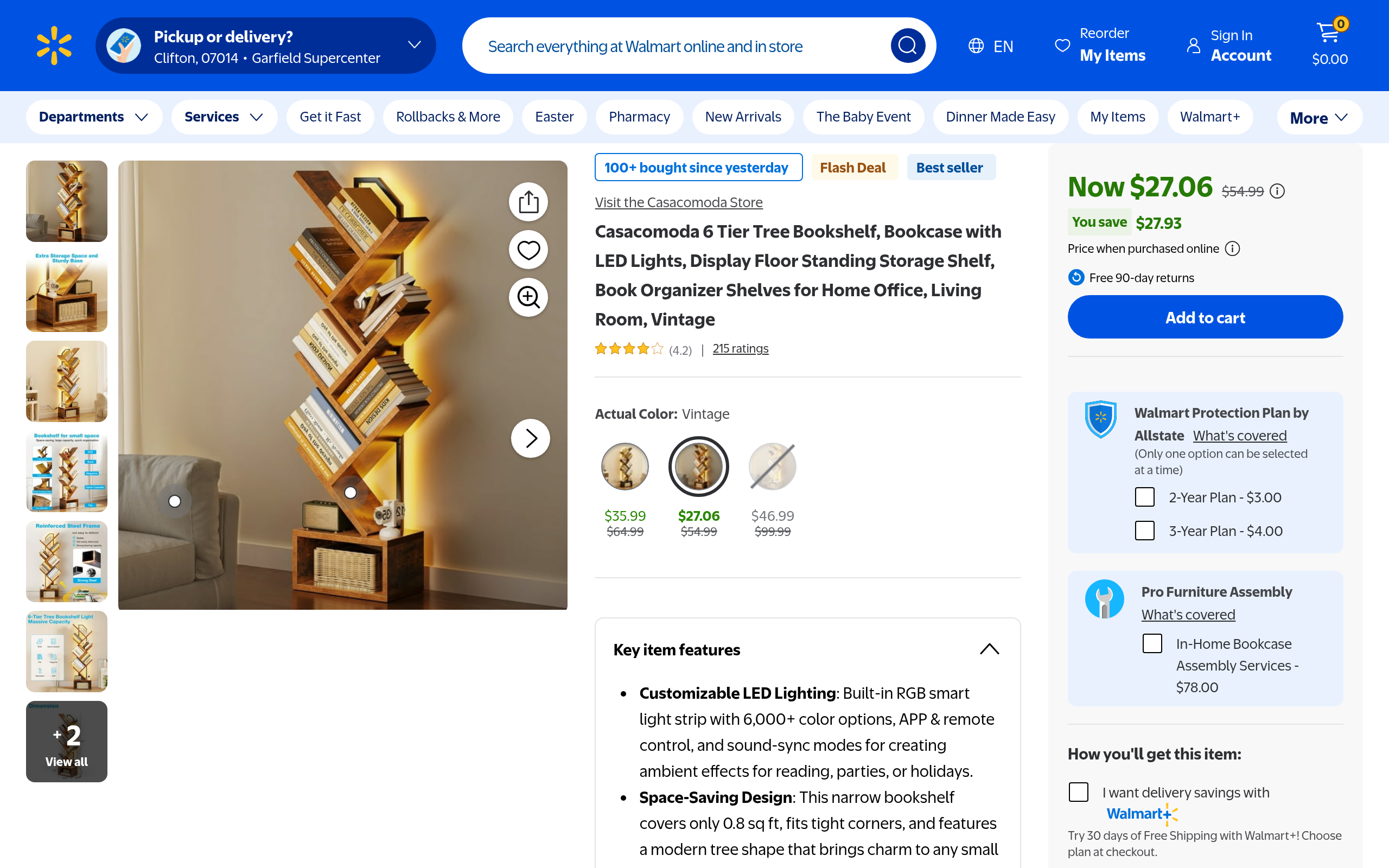Viewport: 1389px width, 868px height.
Task: Collapse the Key item features section
Action: [989, 649]
